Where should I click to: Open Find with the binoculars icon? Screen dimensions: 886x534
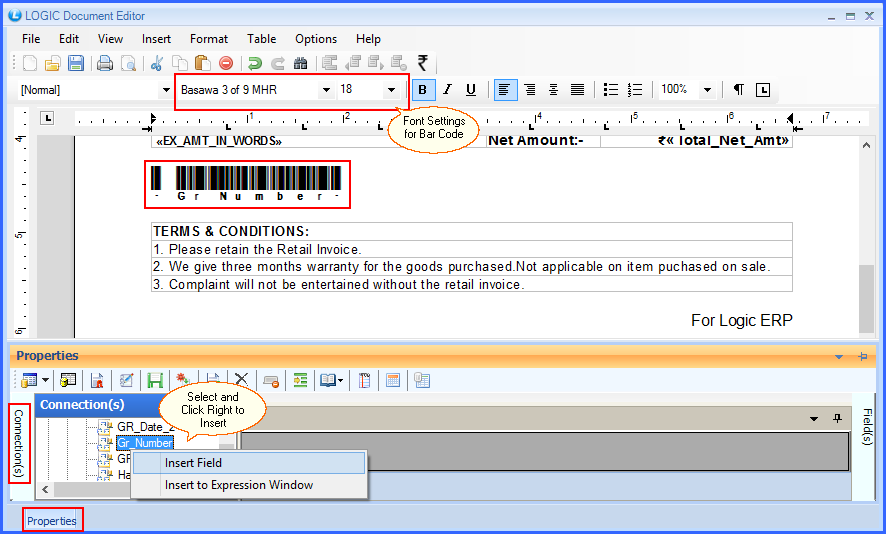301,63
